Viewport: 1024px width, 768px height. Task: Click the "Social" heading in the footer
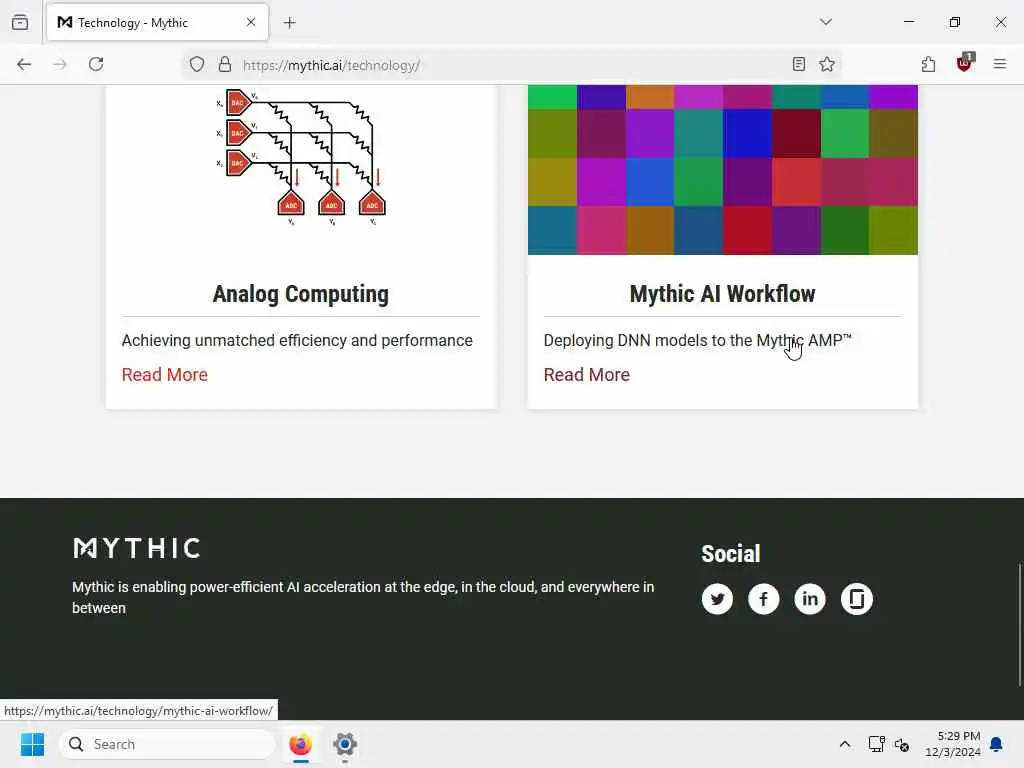(x=730, y=554)
